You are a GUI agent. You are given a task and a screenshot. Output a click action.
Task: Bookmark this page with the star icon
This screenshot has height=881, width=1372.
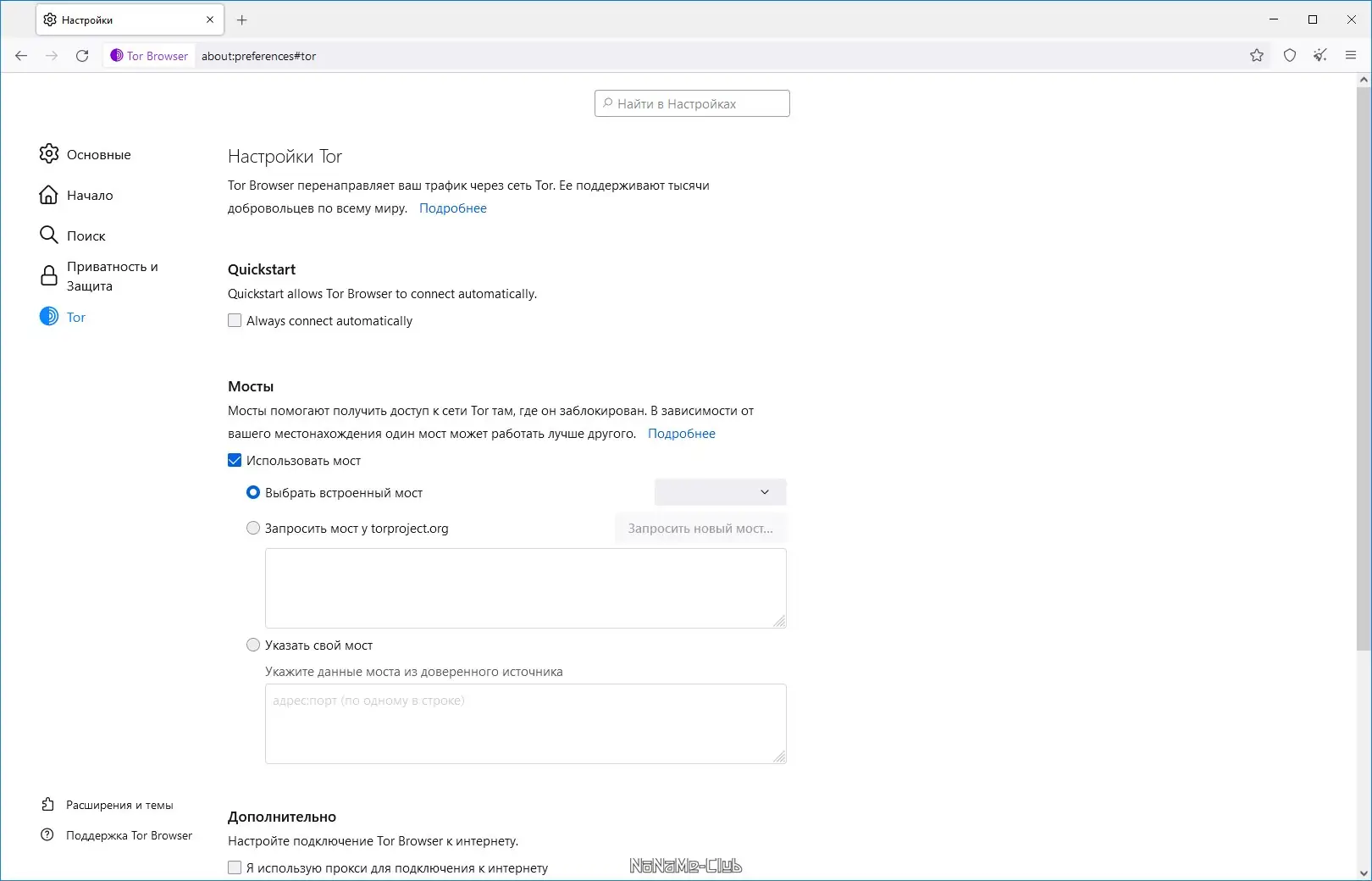point(1257,56)
